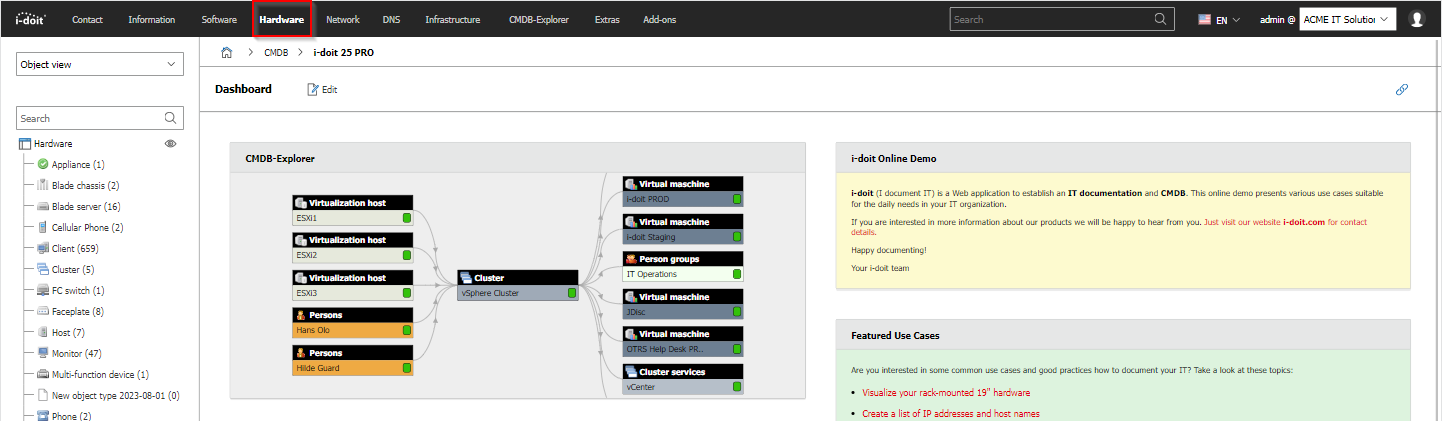Click the vSphere Cluster node icon
This screenshot has height=421, width=1442.
(x=466, y=278)
